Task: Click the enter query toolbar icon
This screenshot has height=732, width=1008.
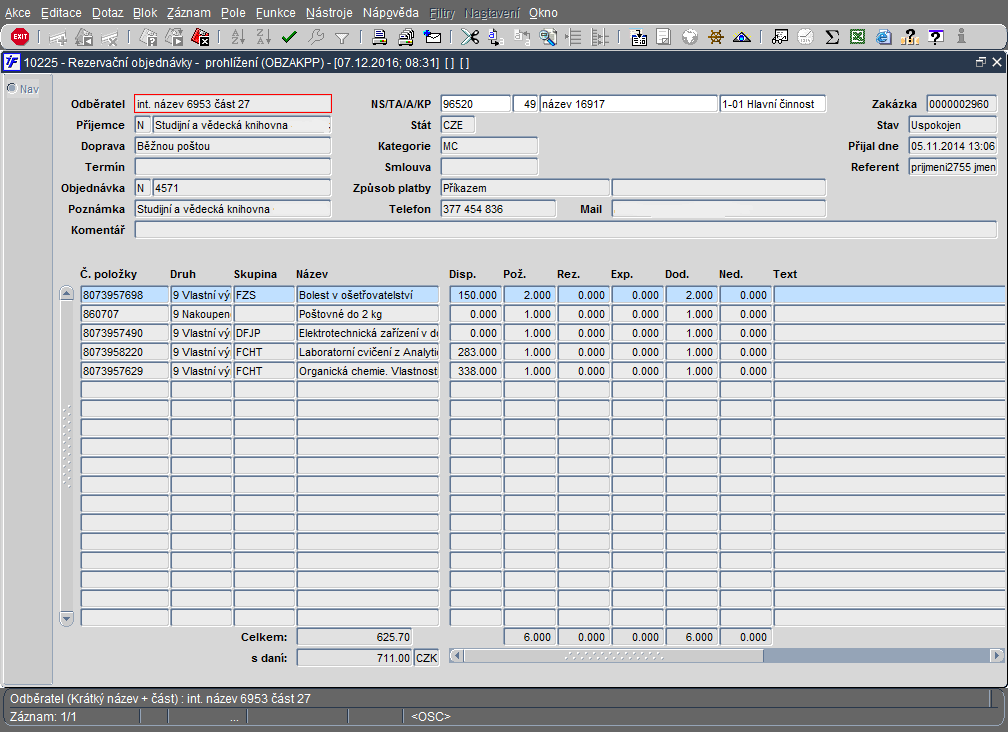Action: 148,38
